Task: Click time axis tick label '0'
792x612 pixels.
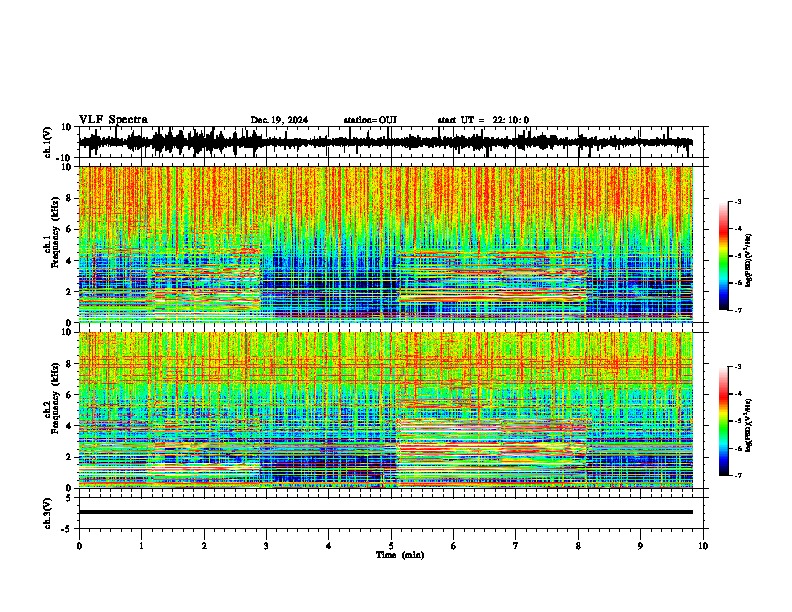Action: (x=79, y=546)
